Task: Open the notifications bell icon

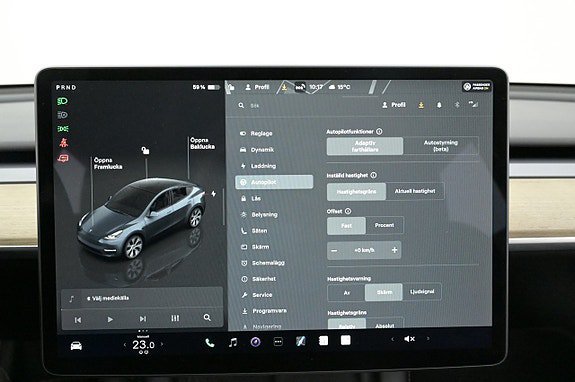Action: [439, 105]
